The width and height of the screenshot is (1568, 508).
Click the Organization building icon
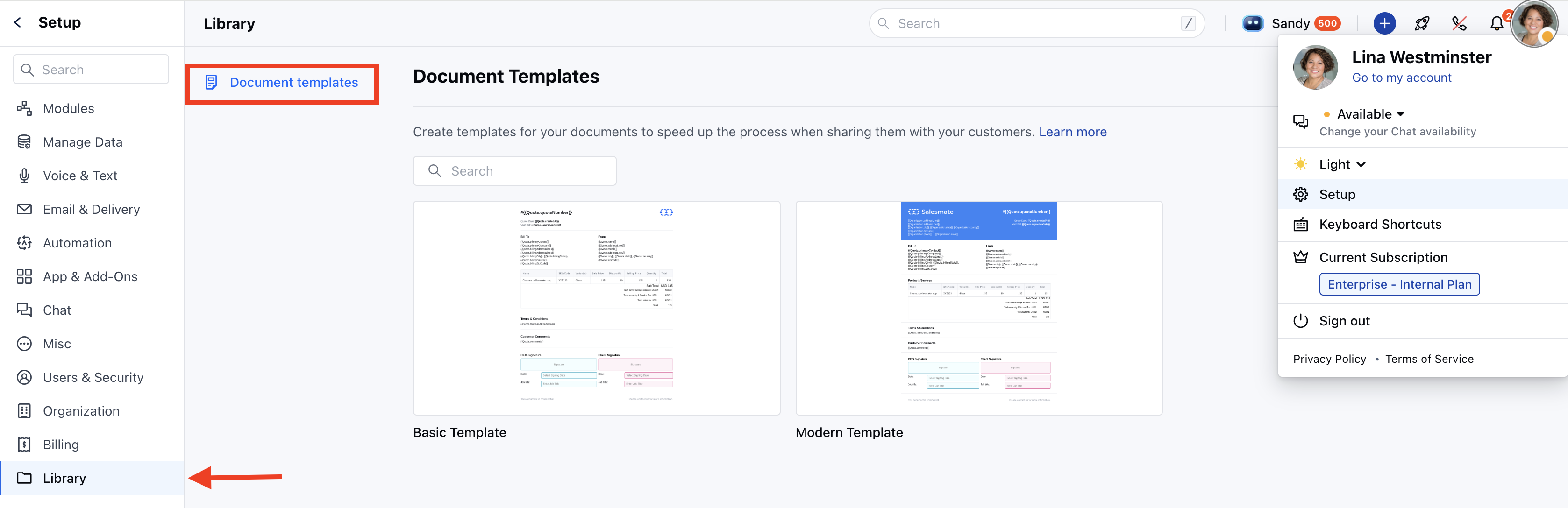pos(24,411)
